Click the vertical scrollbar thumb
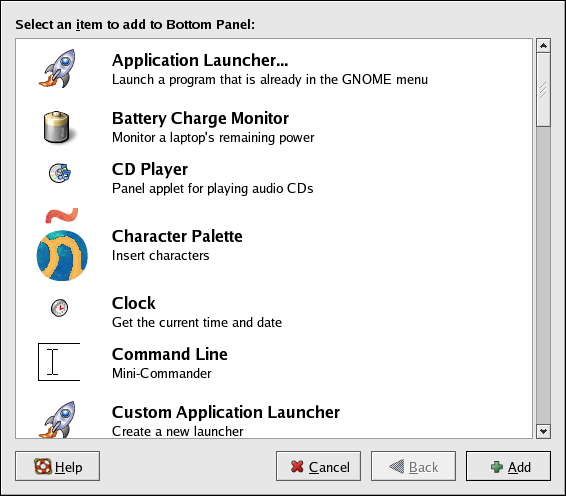The image size is (566, 496). [x=543, y=90]
